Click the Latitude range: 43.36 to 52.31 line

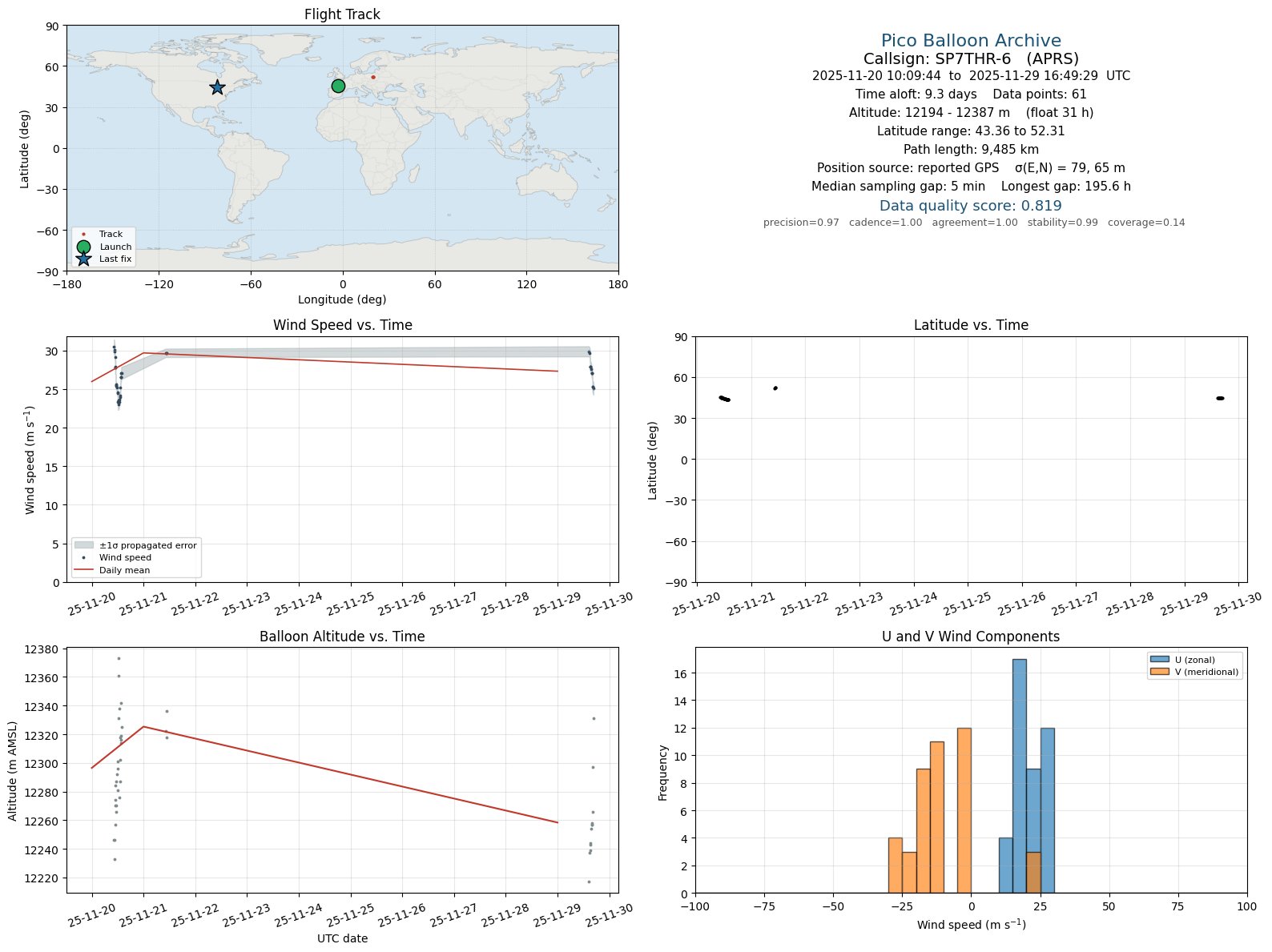pyautogui.click(x=971, y=131)
